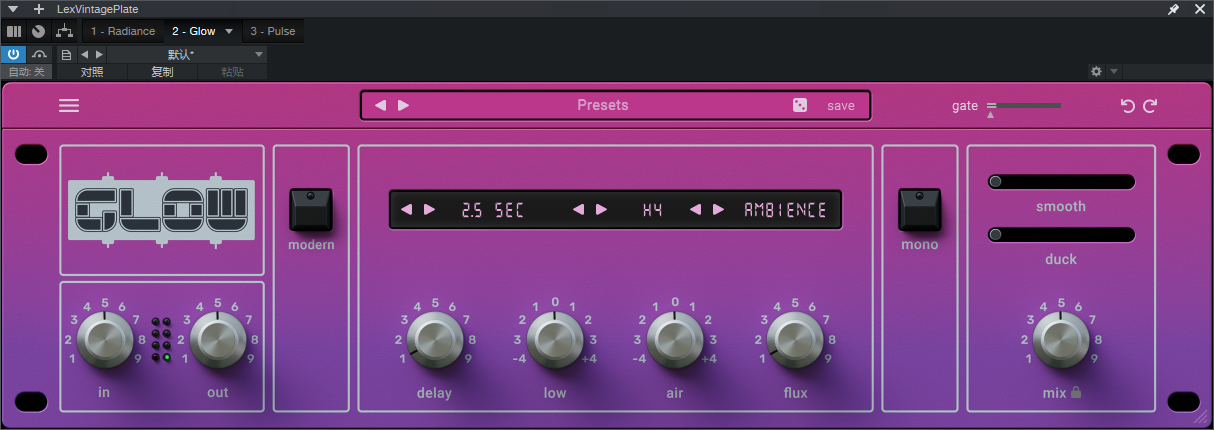
Task: Click the mix knob
Action: pyautogui.click(x=1061, y=339)
